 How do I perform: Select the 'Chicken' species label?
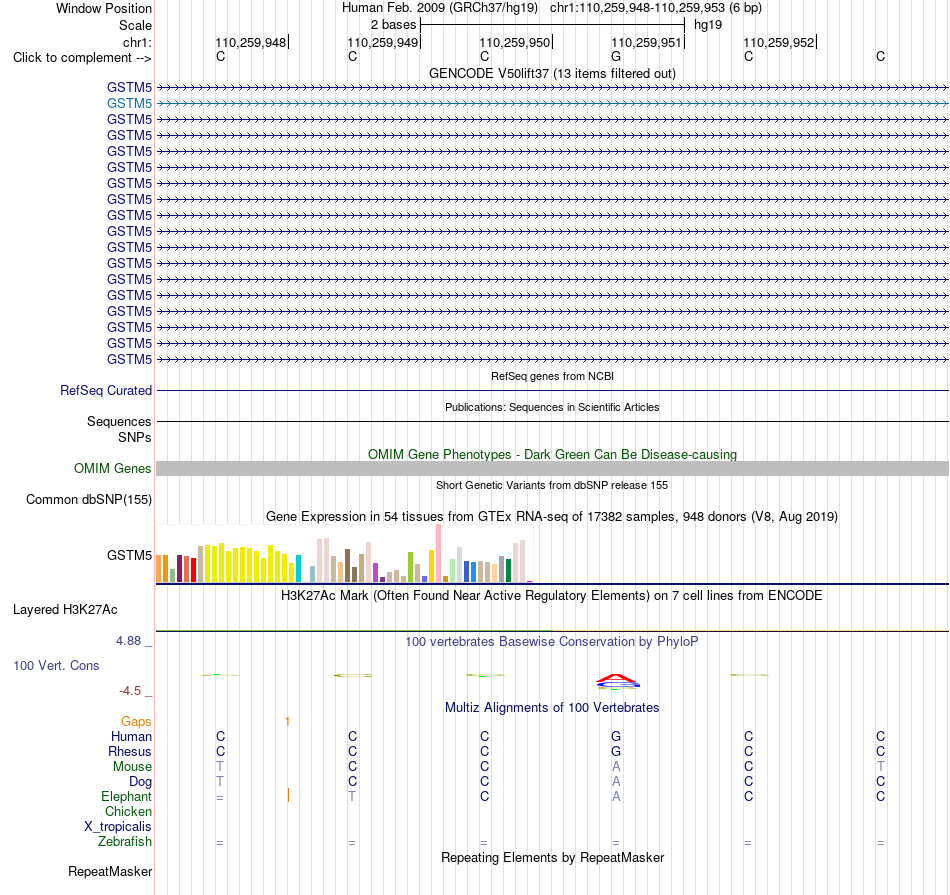pyautogui.click(x=128, y=811)
